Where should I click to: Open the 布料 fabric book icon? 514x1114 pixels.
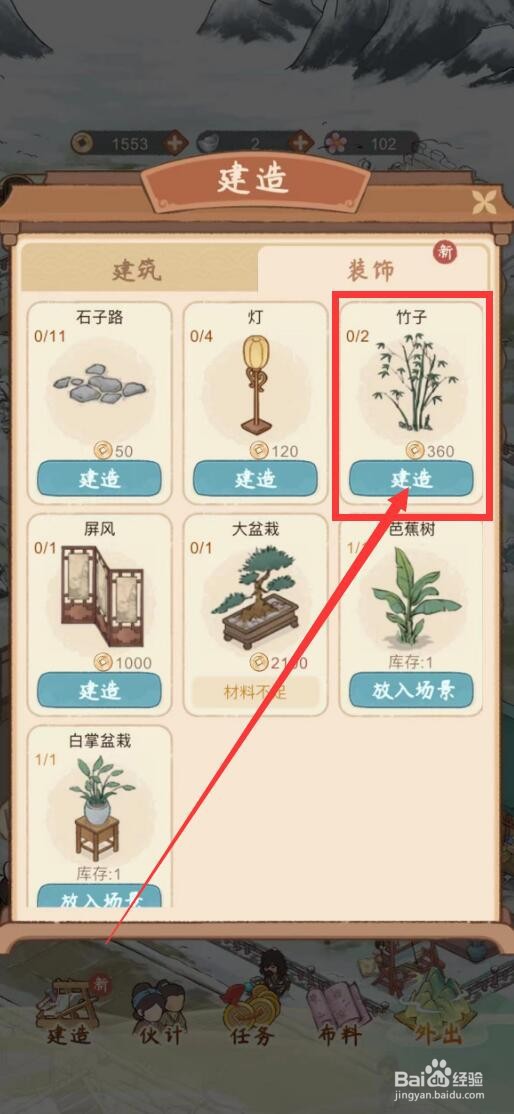[x=340, y=1010]
